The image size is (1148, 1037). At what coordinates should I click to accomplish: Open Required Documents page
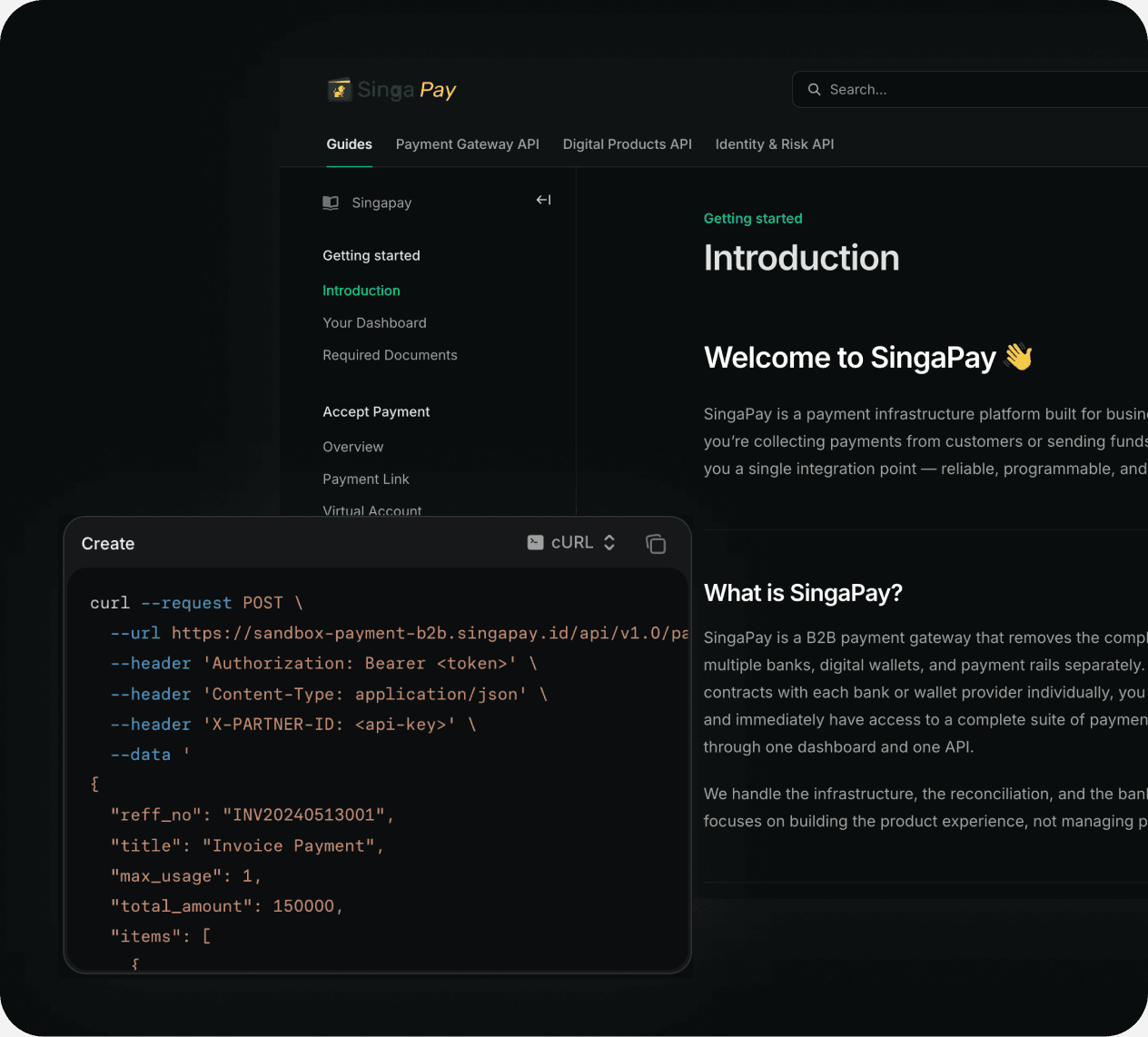(390, 355)
